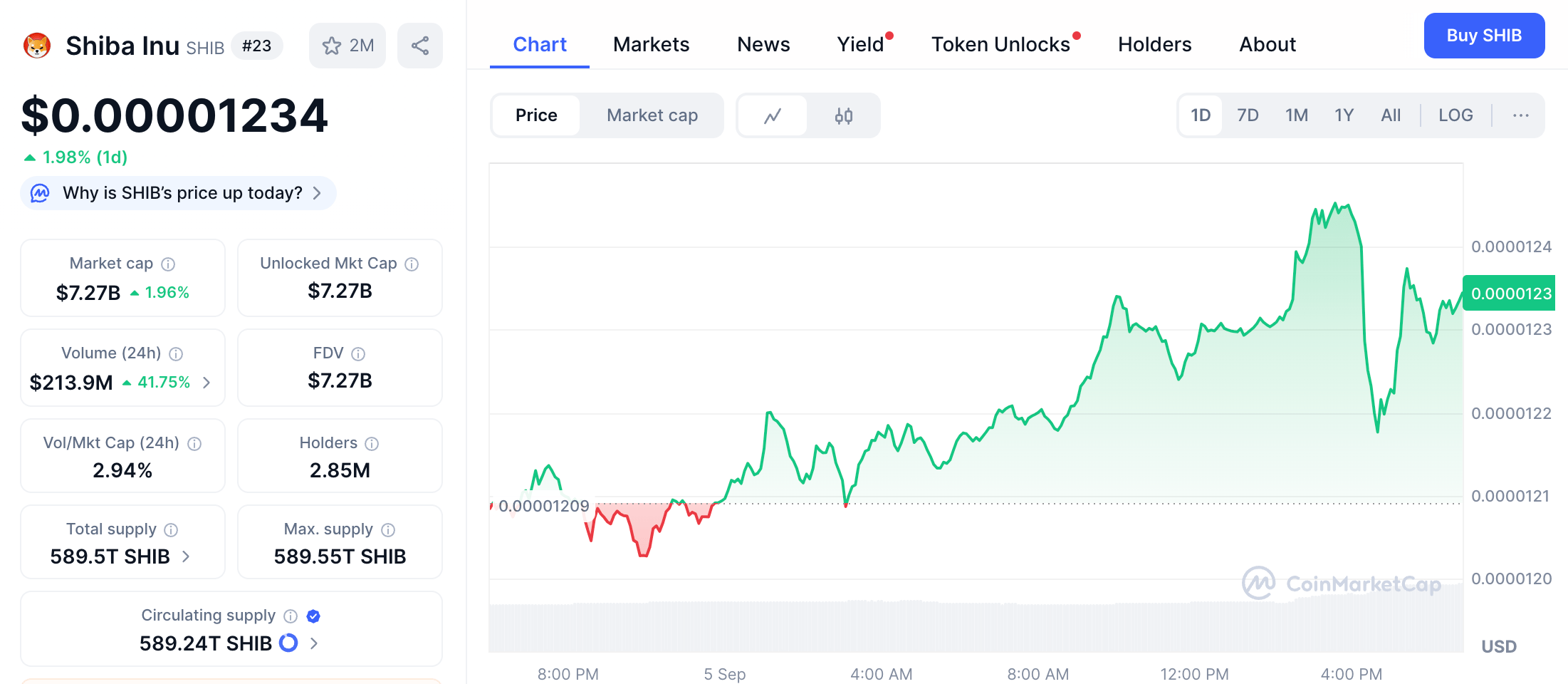Click the Buy SHIB button

coord(1484,36)
